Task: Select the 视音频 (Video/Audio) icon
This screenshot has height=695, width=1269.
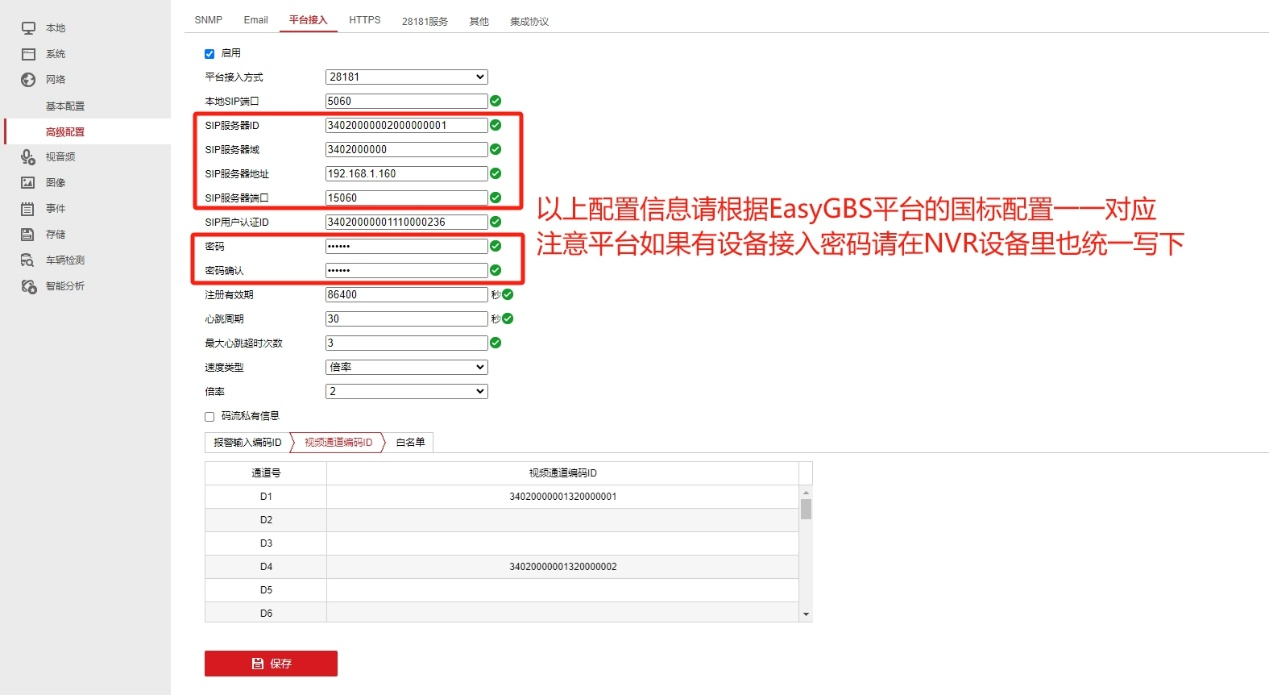Action: (27, 156)
